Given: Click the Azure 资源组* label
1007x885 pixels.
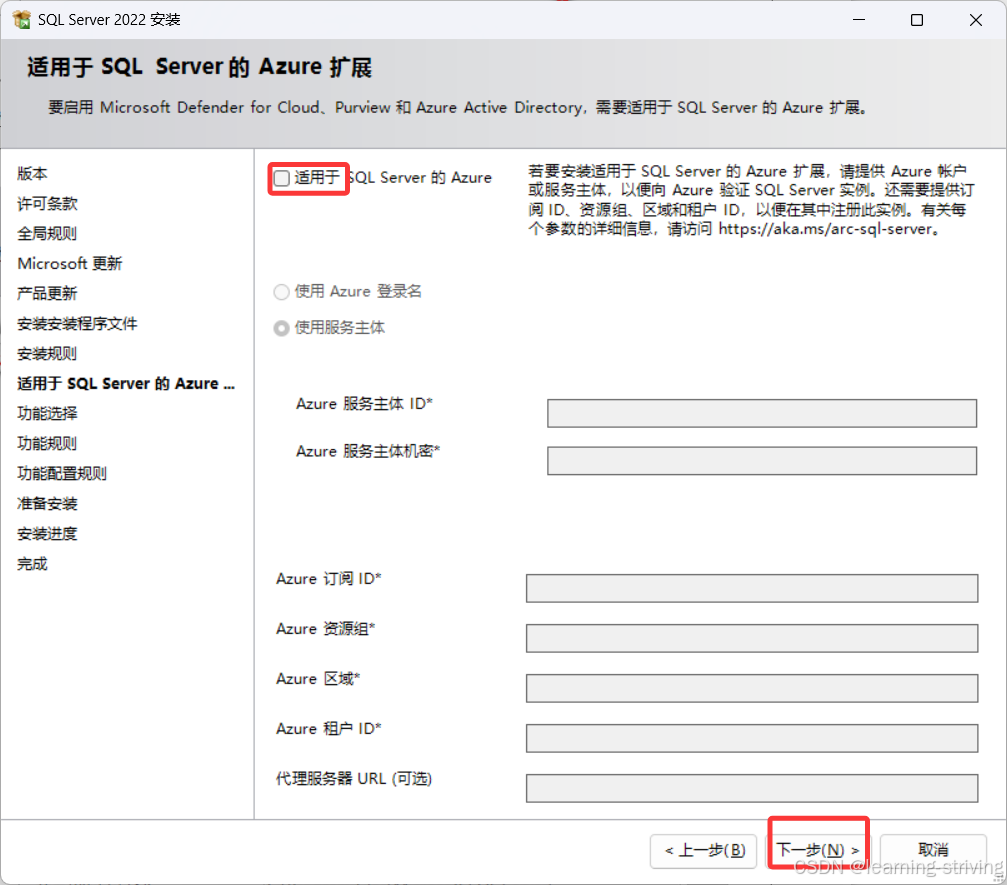Looking at the screenshot, I should tap(326, 629).
